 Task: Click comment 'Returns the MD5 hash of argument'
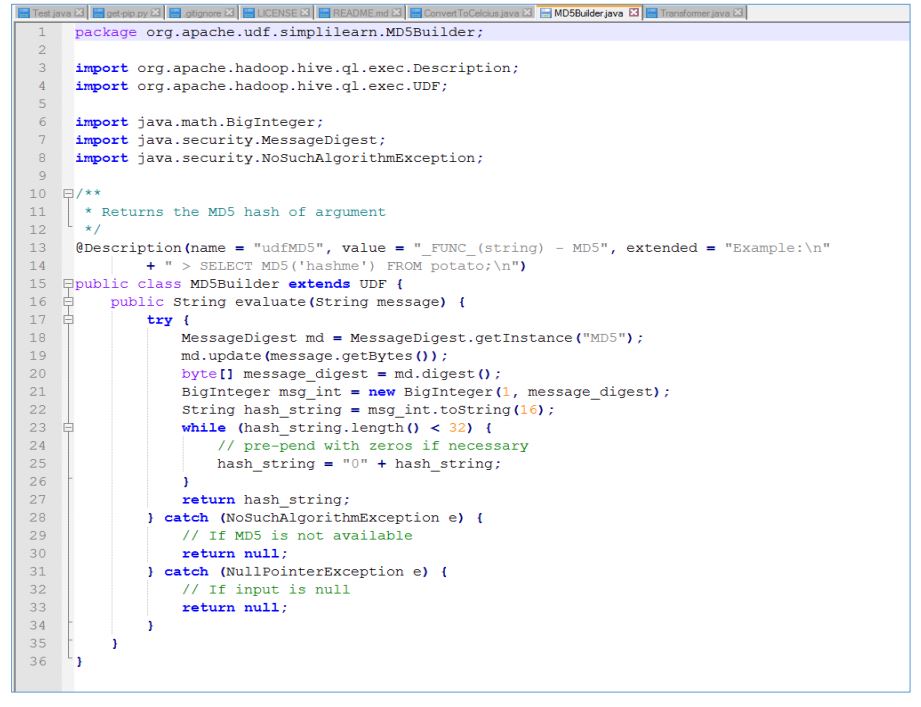tap(243, 212)
